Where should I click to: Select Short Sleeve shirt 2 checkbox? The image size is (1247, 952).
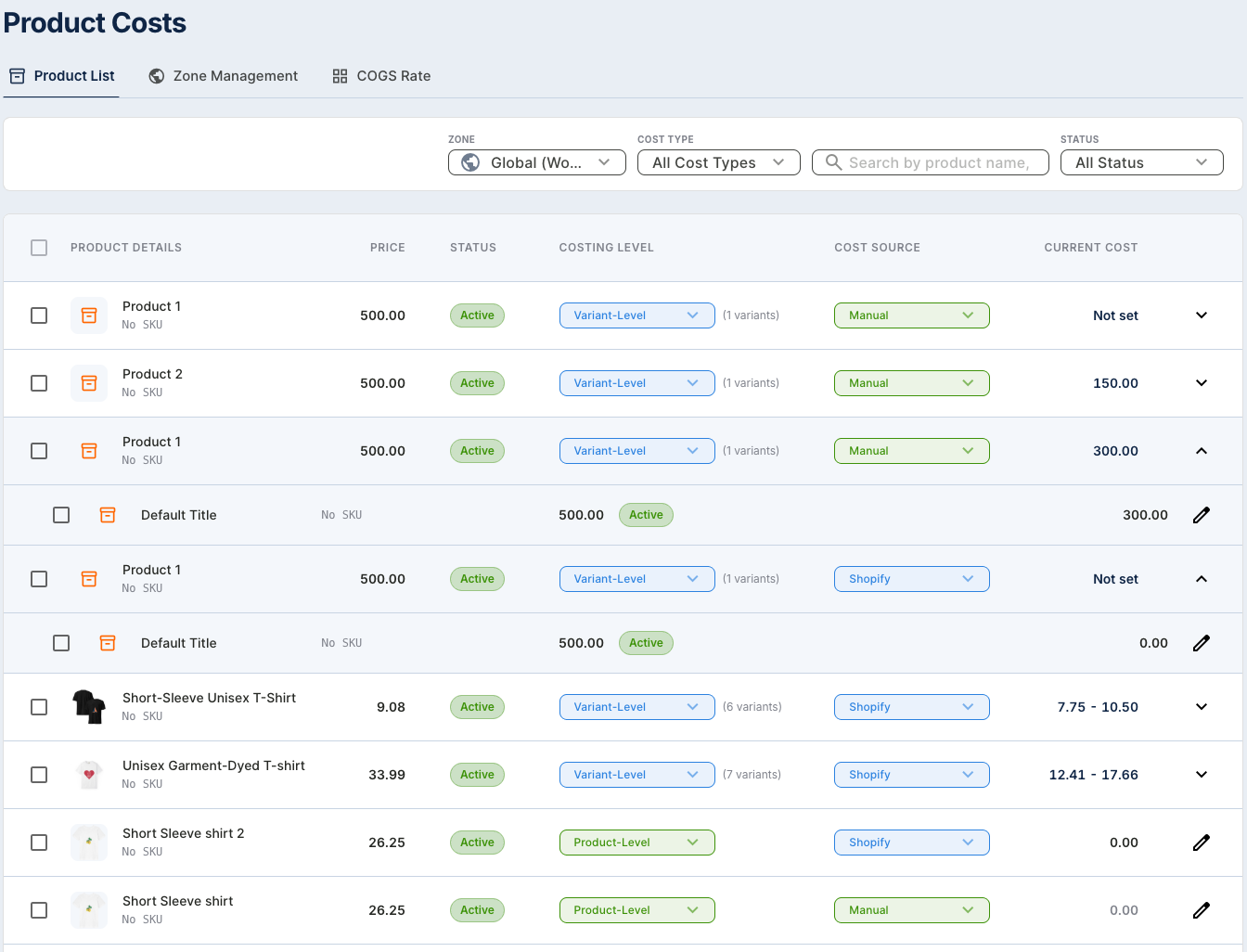[39, 843]
